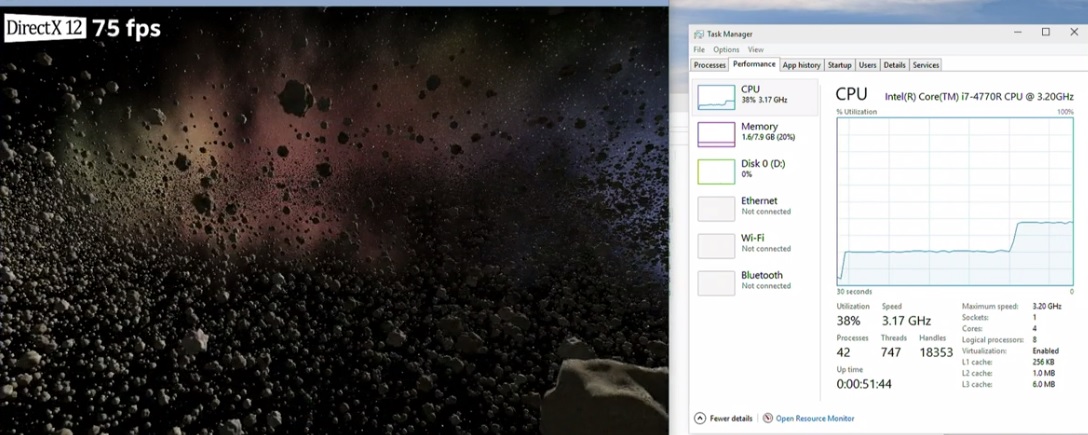The image size is (1088, 435).
Task: Click the Open Resource Monitor link
Action: click(x=815, y=418)
